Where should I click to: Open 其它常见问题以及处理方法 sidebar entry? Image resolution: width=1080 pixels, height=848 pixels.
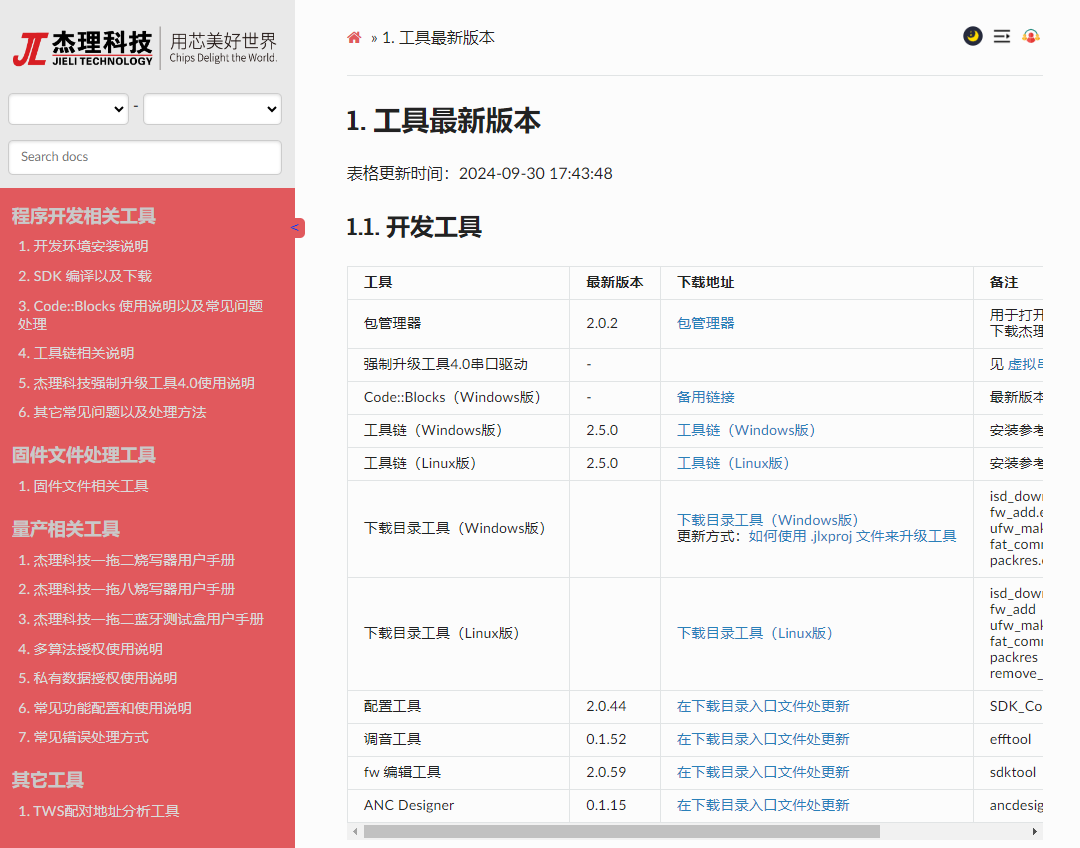(112, 413)
